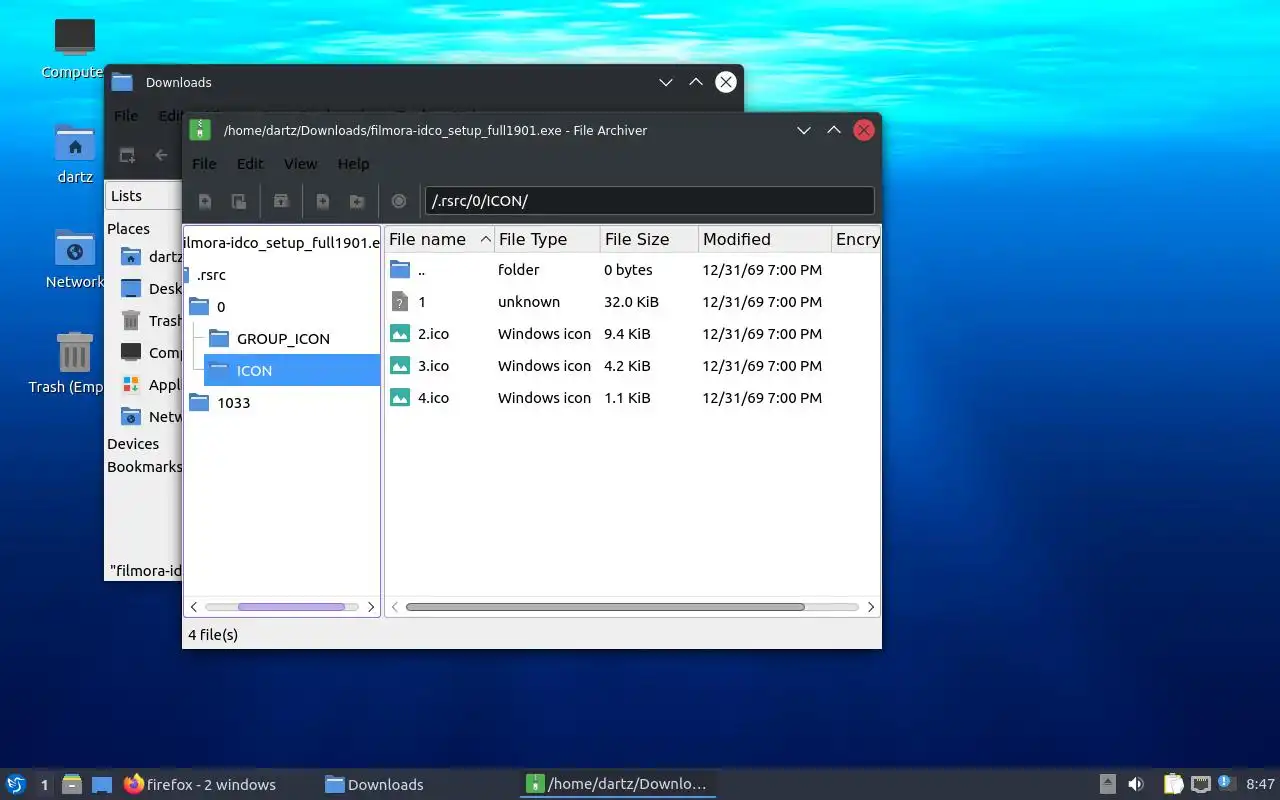The height and width of the screenshot is (800, 1280).
Task: Click the show desktop icon on the taskbar
Action: [101, 784]
